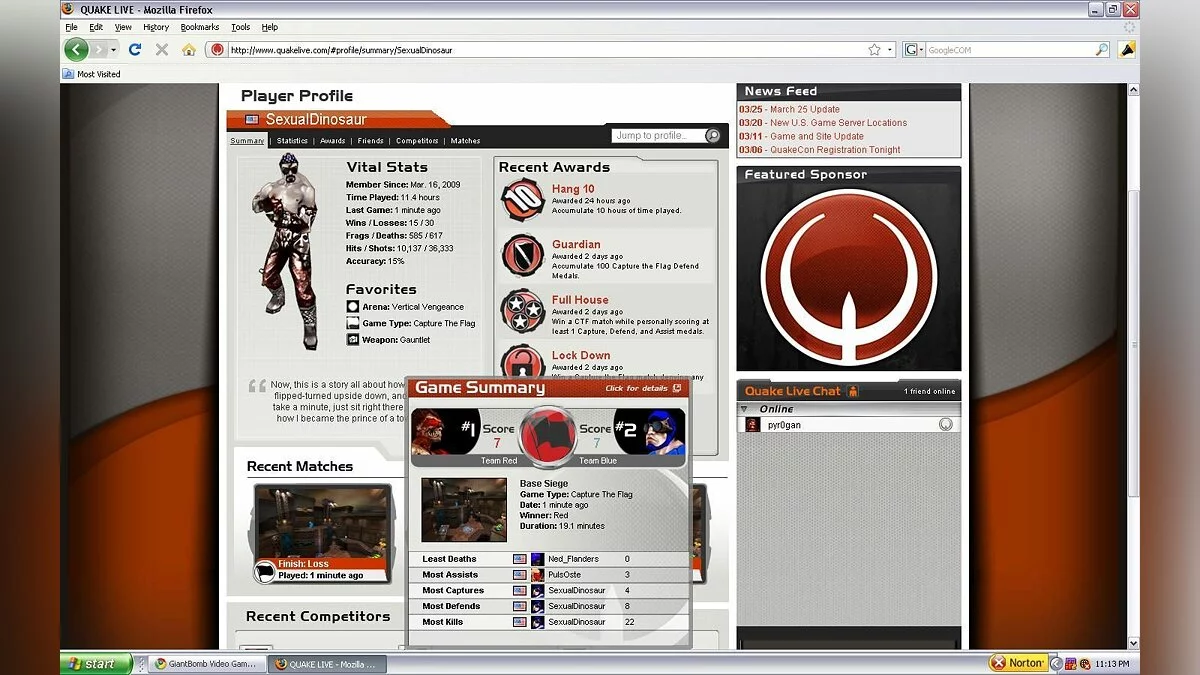Switch to the Statistics profile tab
The image size is (1200, 675).
coord(292,141)
